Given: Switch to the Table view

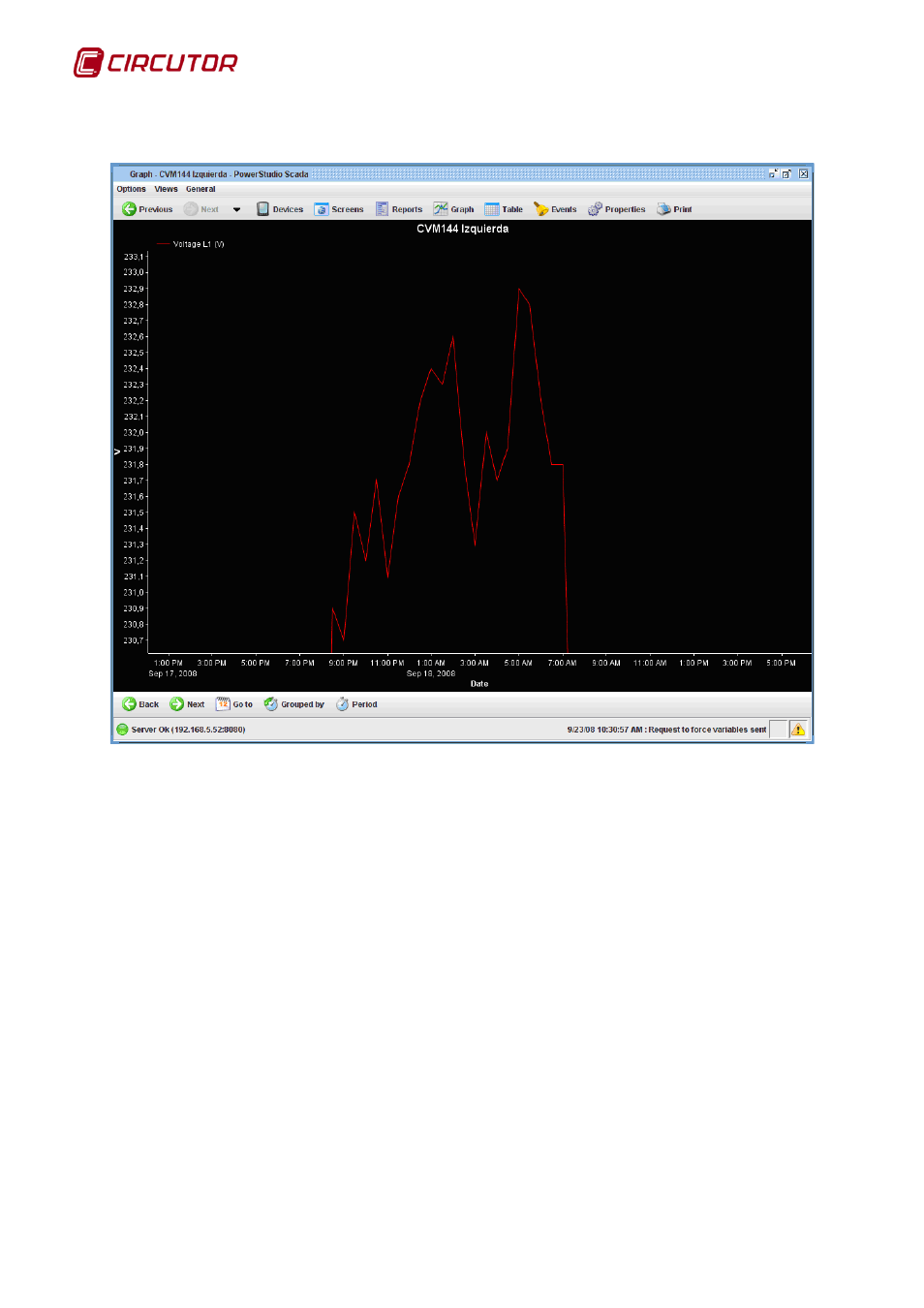Looking at the screenshot, I should click(504, 209).
